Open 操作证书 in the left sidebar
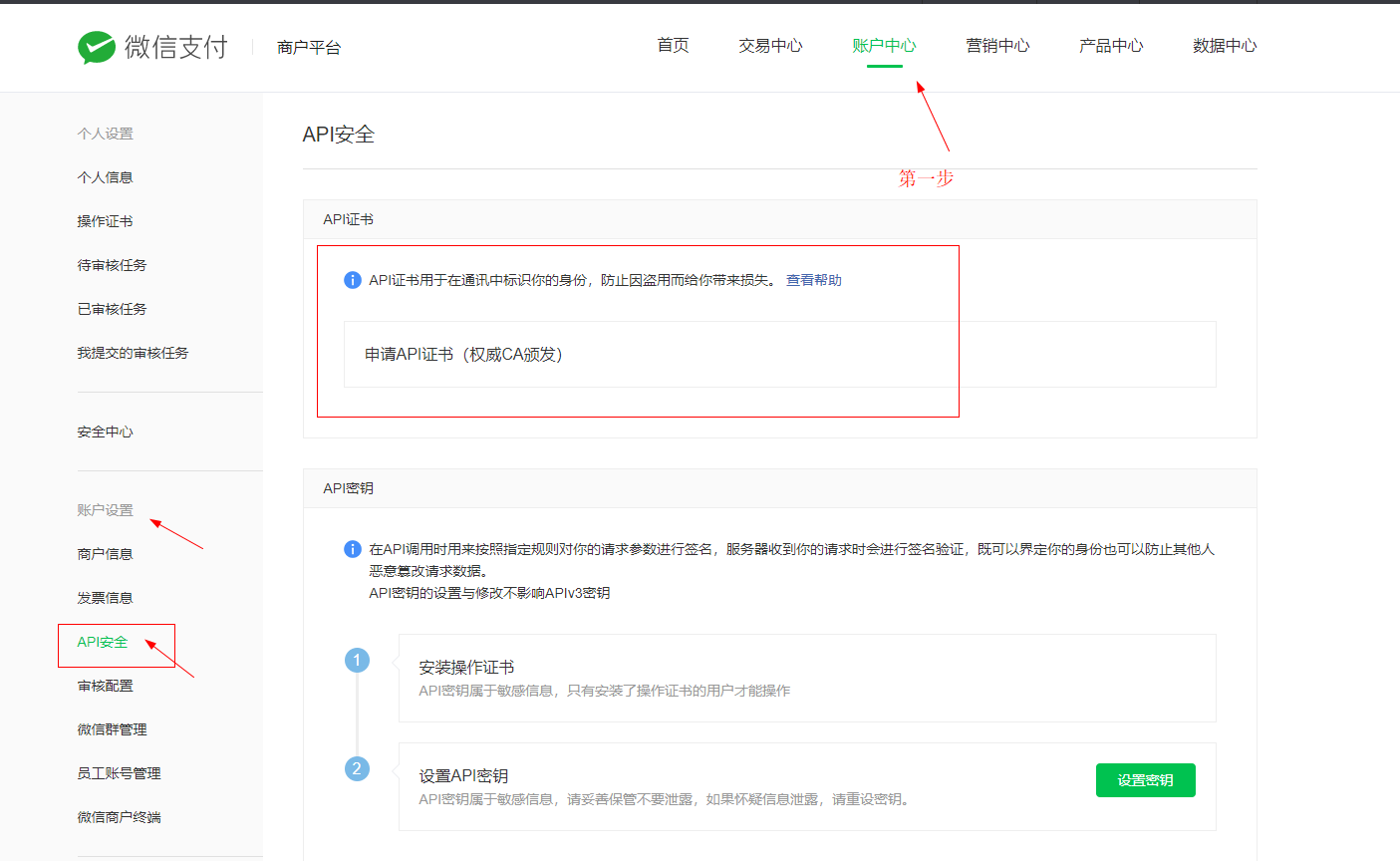Viewport: 1400px width, 861px height. click(105, 221)
